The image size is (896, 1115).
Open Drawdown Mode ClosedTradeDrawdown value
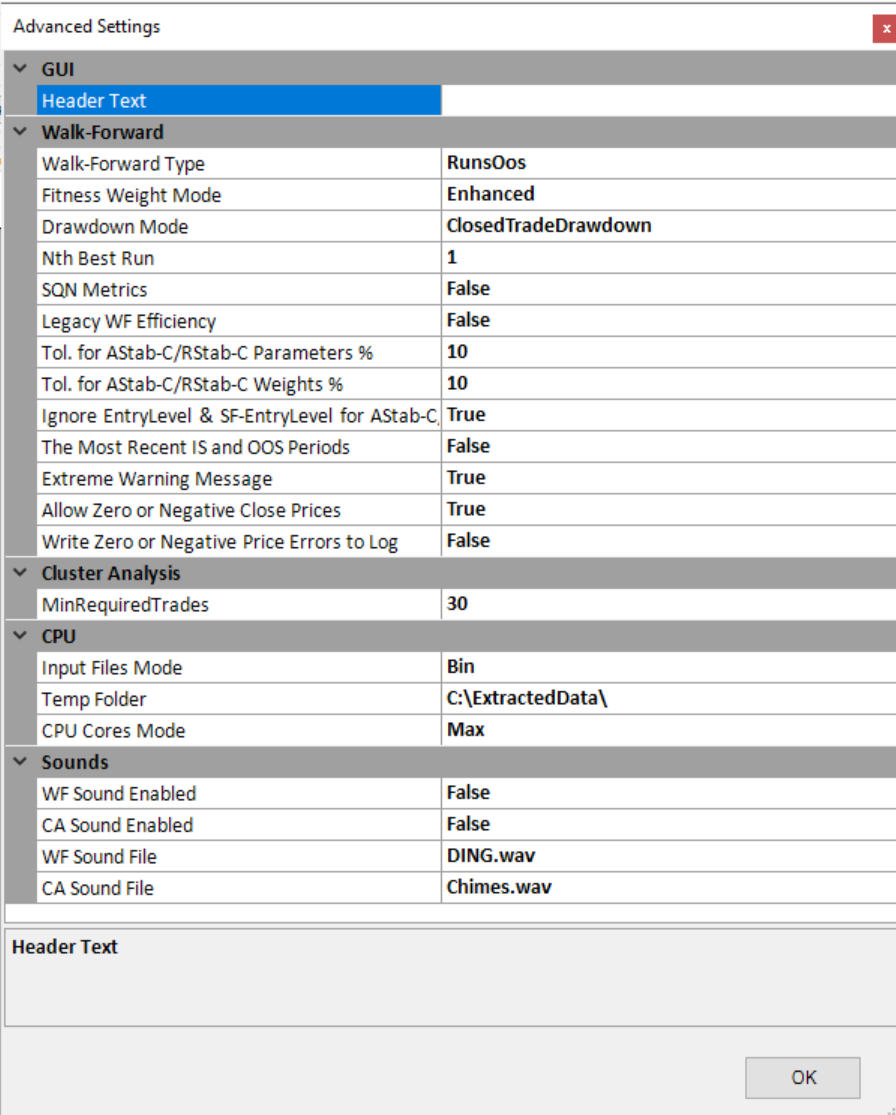(x=667, y=226)
